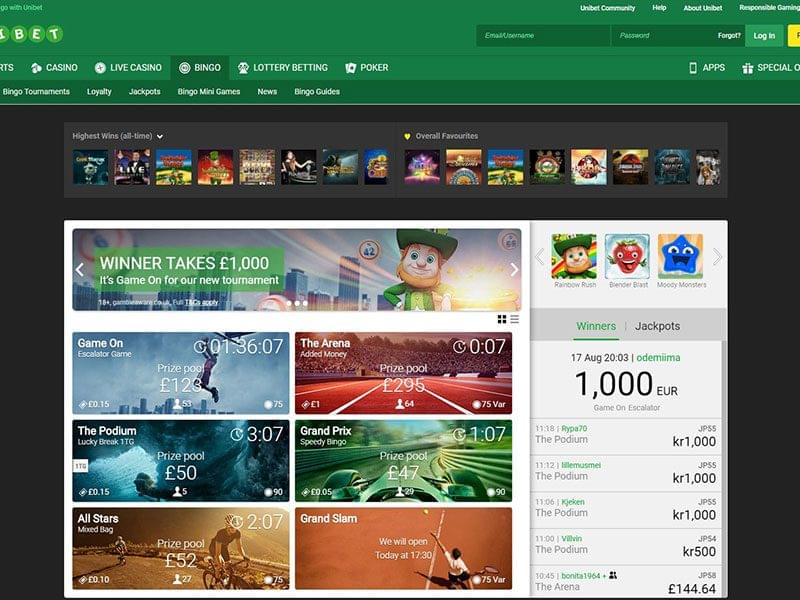Open the first Overall Favourites game thumbnail
Image resolution: width=800 pixels, height=600 pixels.
[x=422, y=167]
